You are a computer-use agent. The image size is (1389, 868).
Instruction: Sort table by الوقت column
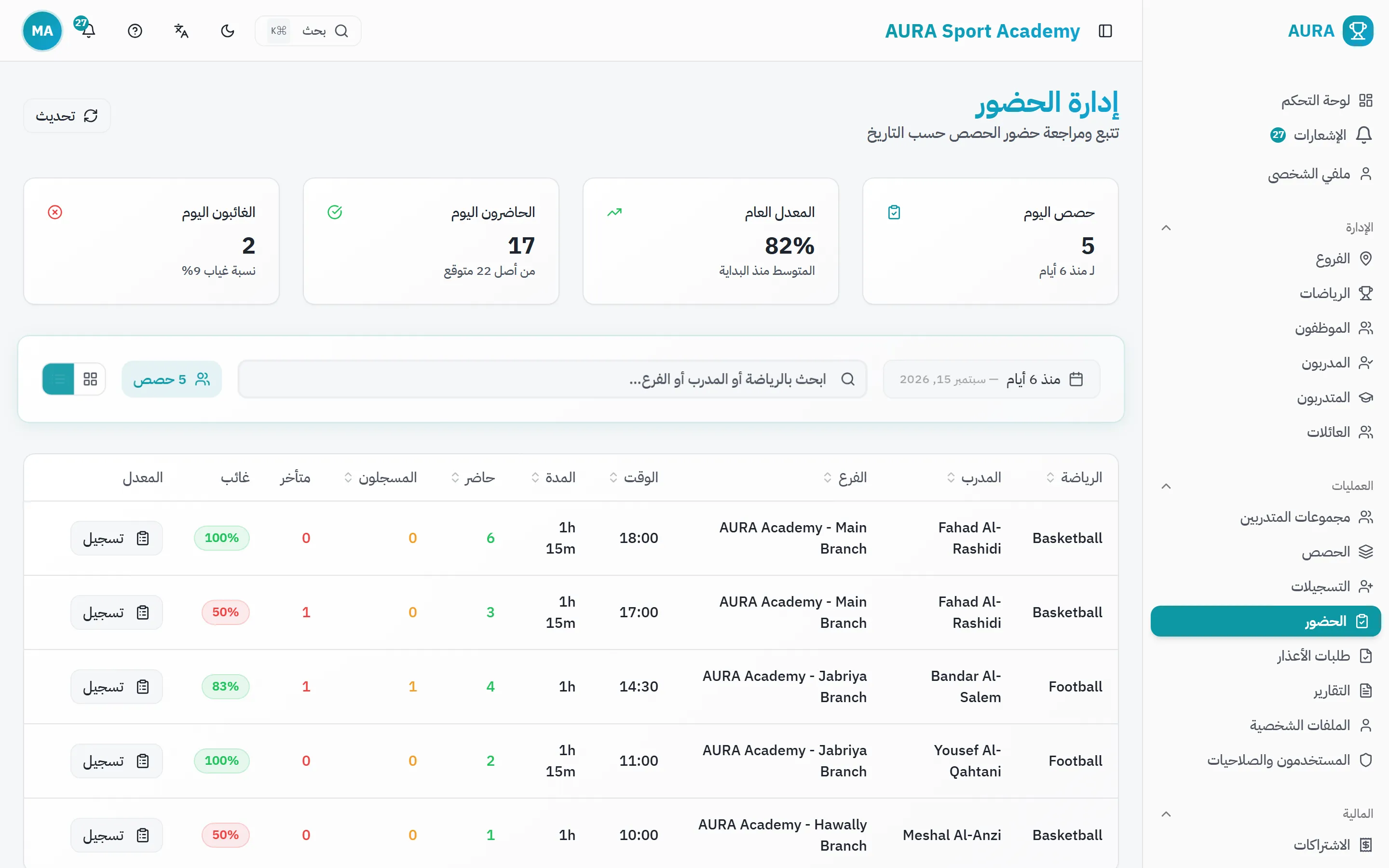634,477
